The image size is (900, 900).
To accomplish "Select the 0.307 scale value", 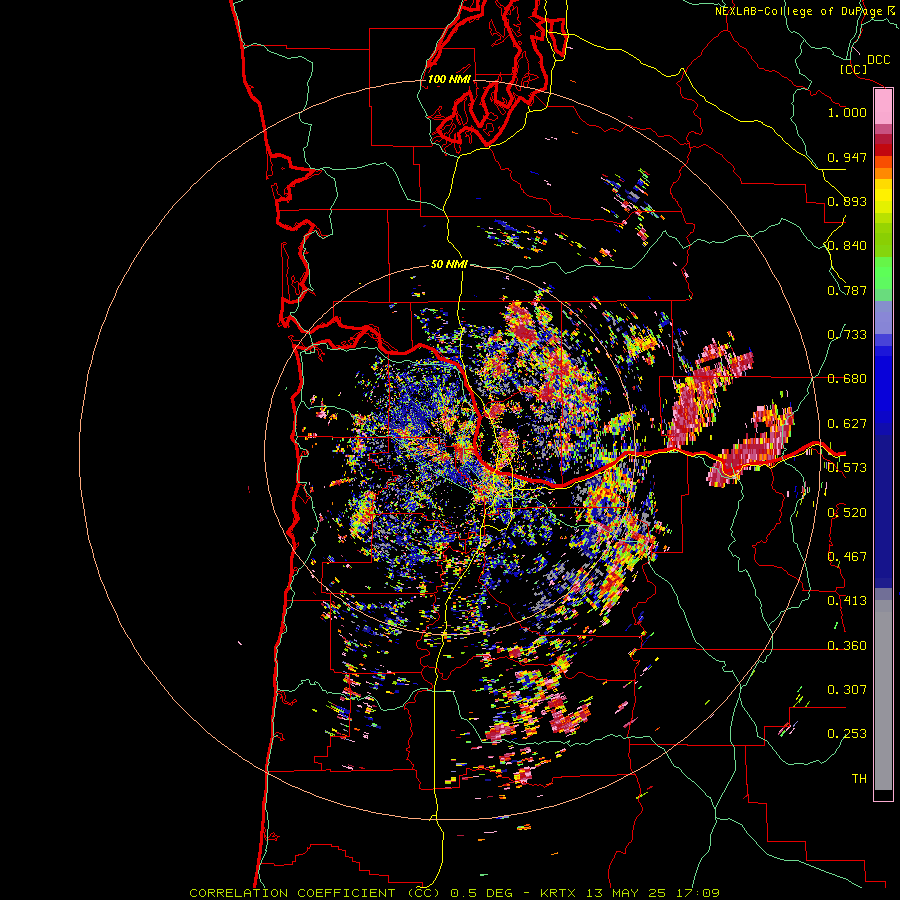I will tap(847, 690).
